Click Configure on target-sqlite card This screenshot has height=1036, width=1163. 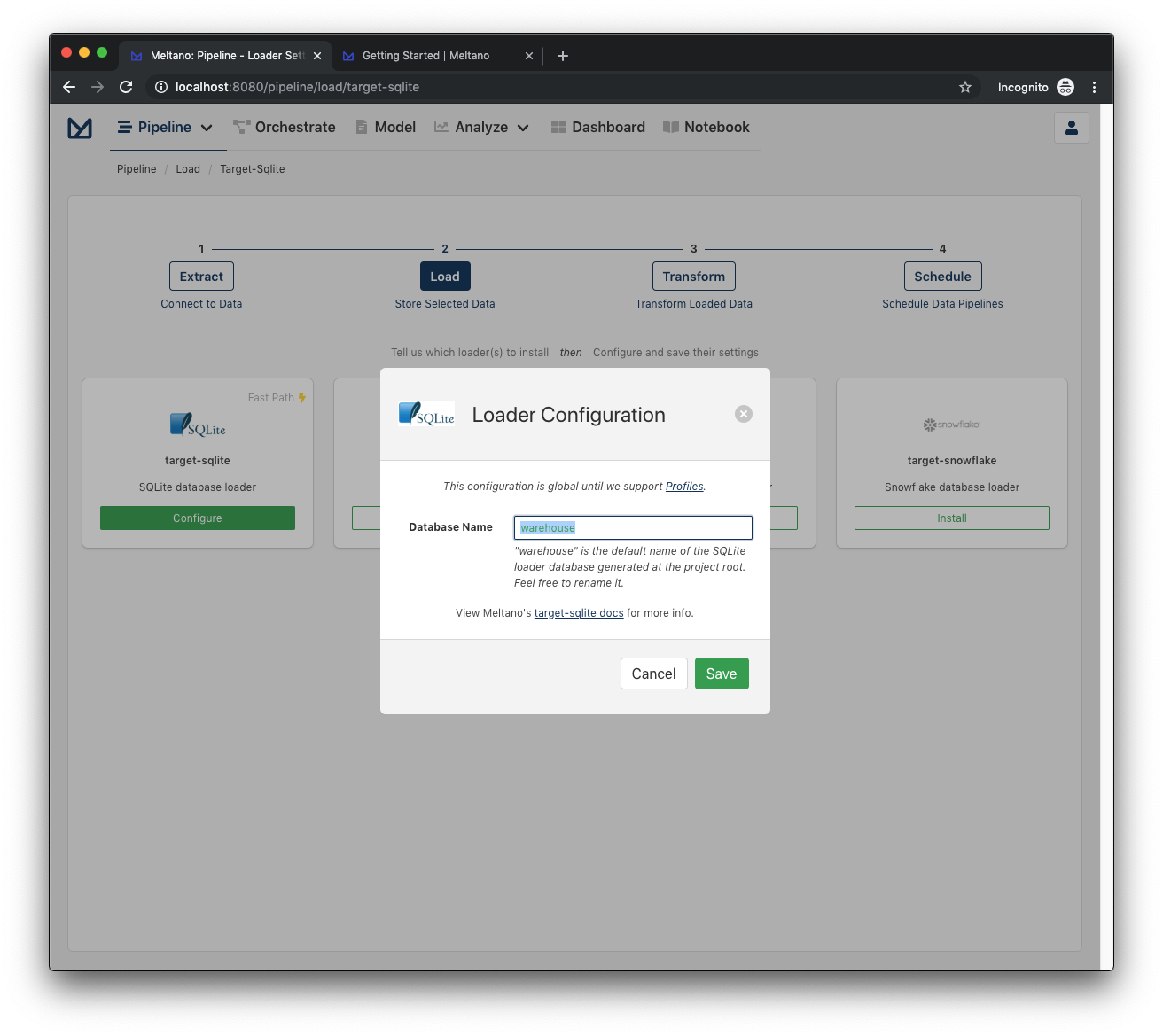point(198,518)
